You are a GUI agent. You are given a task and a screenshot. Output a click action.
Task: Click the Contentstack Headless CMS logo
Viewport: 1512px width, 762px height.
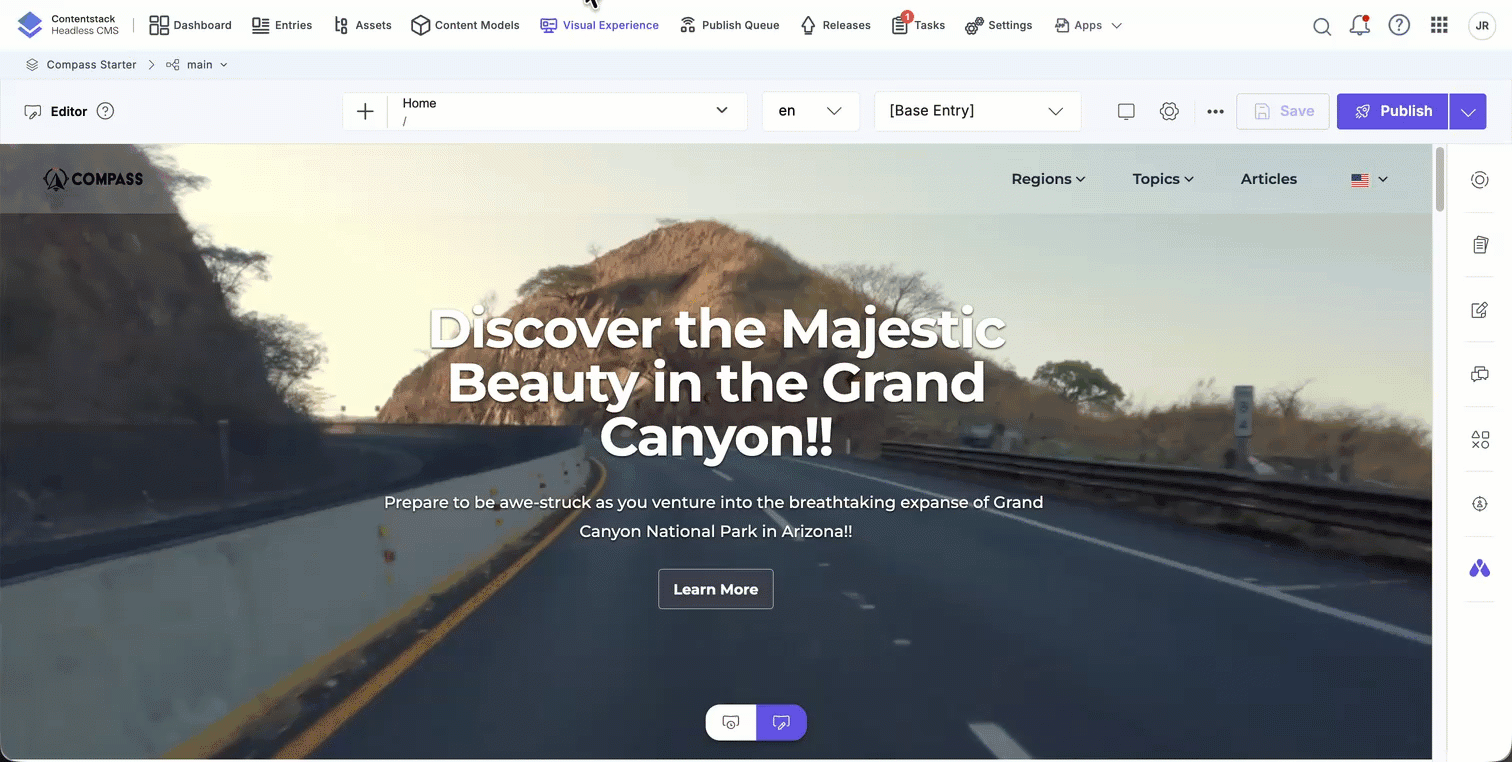pos(68,25)
